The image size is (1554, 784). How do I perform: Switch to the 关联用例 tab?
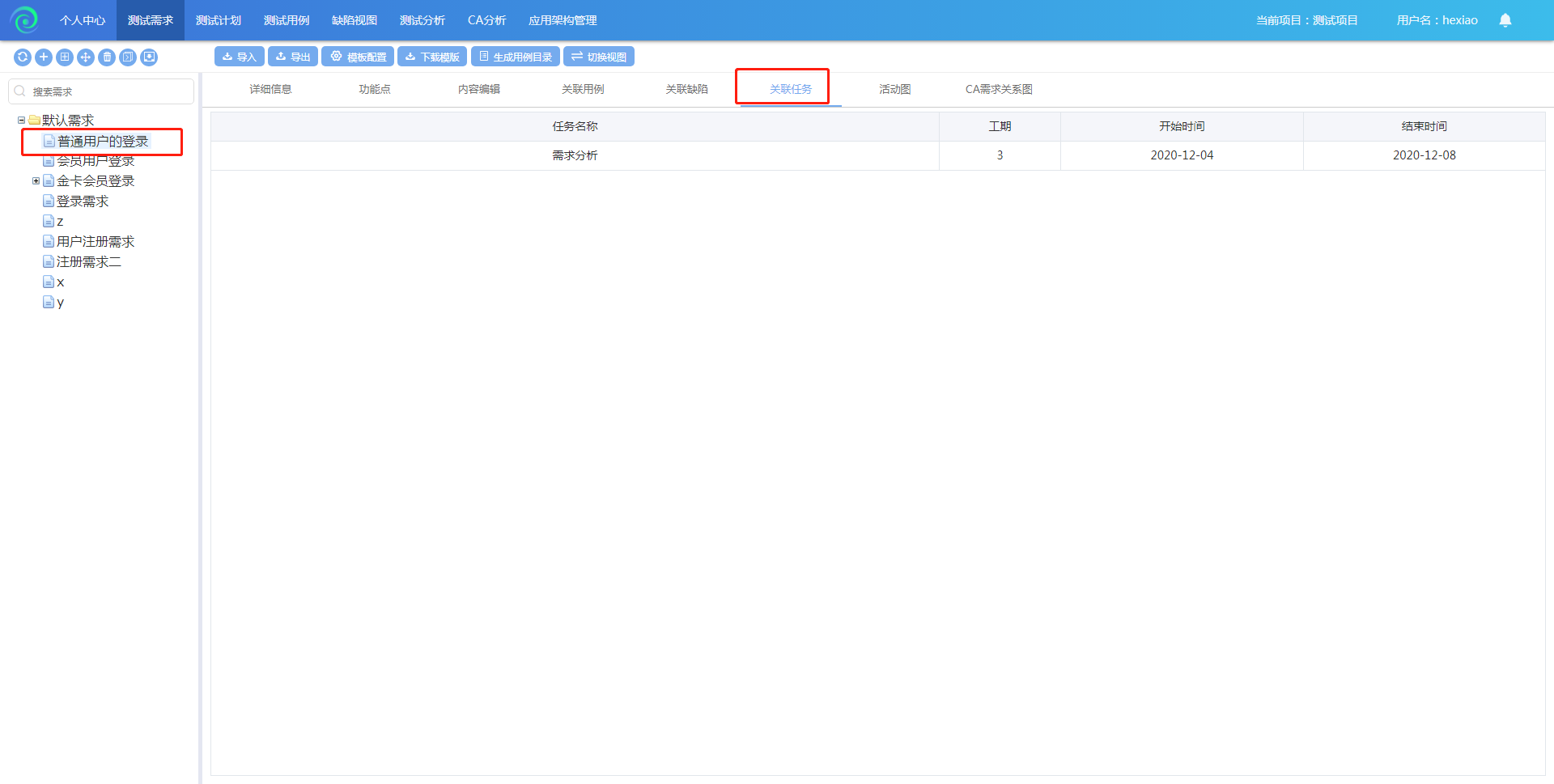tap(583, 89)
